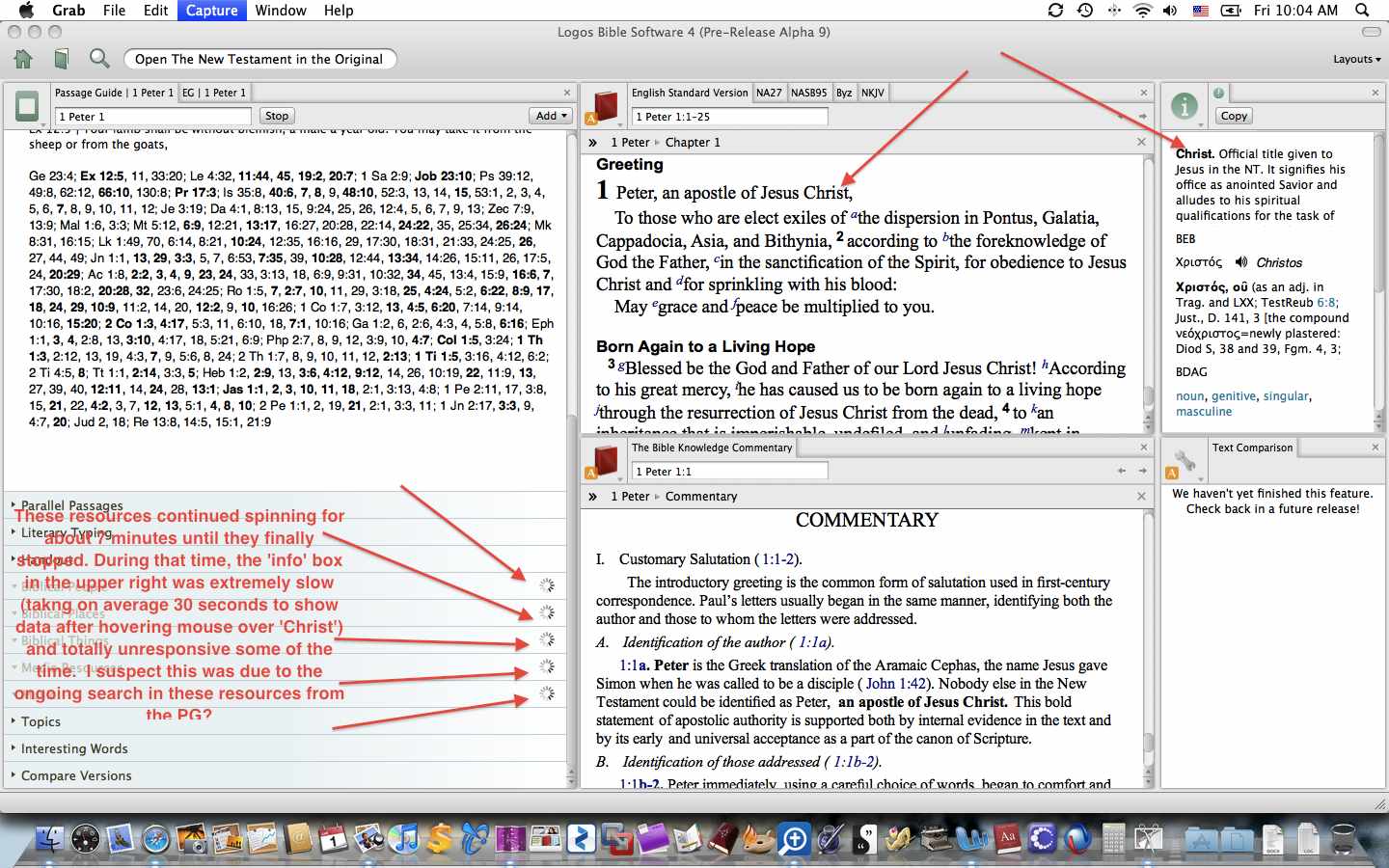This screenshot has width=1389, height=868.
Task: Open the Window menu
Action: tap(281, 10)
